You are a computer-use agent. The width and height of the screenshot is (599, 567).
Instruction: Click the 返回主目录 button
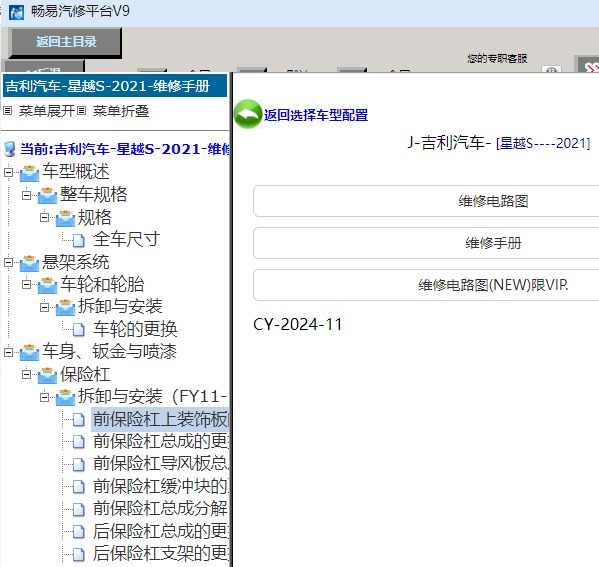[x=66, y=42]
